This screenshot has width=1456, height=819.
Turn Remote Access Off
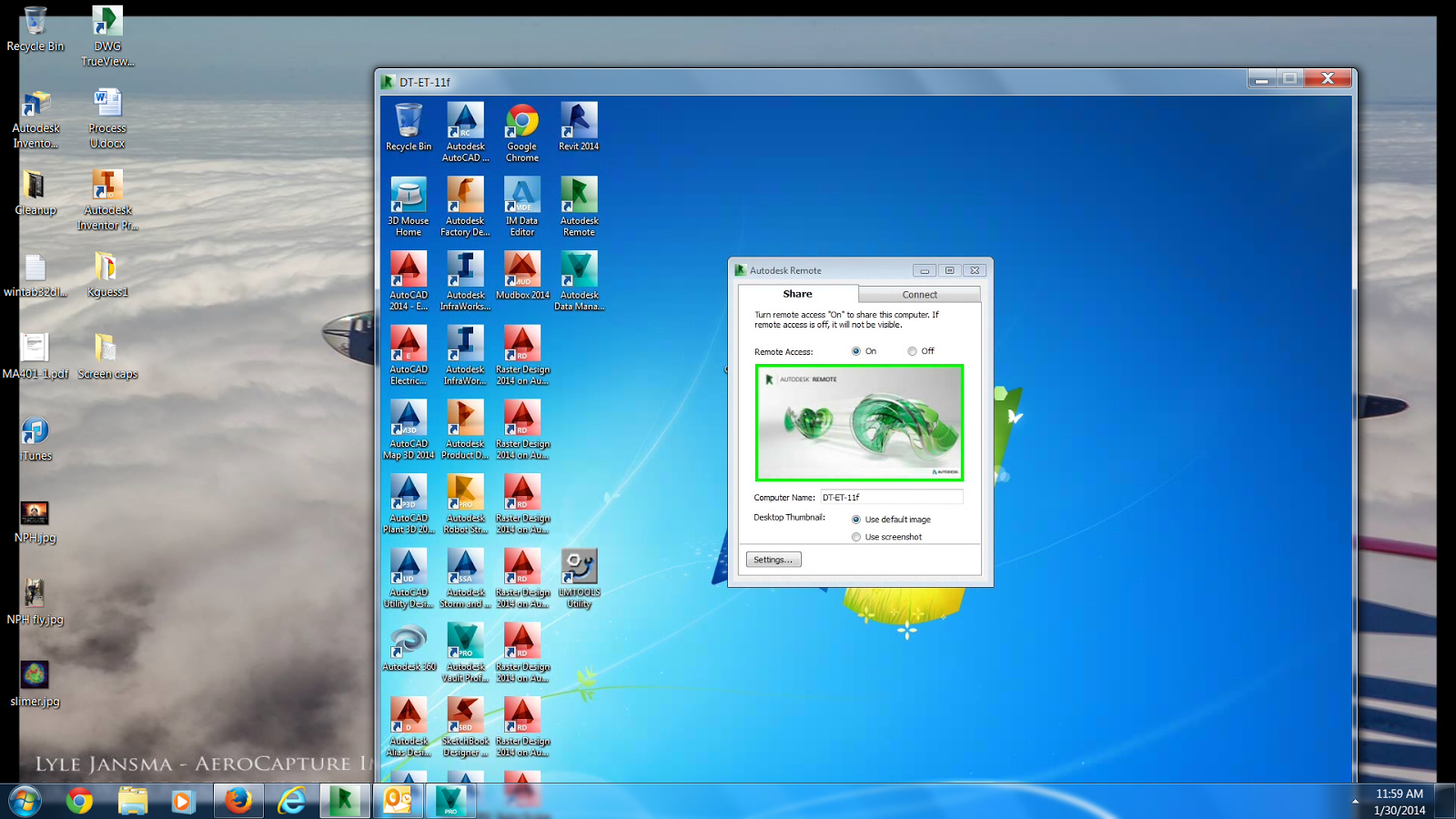[912, 351]
